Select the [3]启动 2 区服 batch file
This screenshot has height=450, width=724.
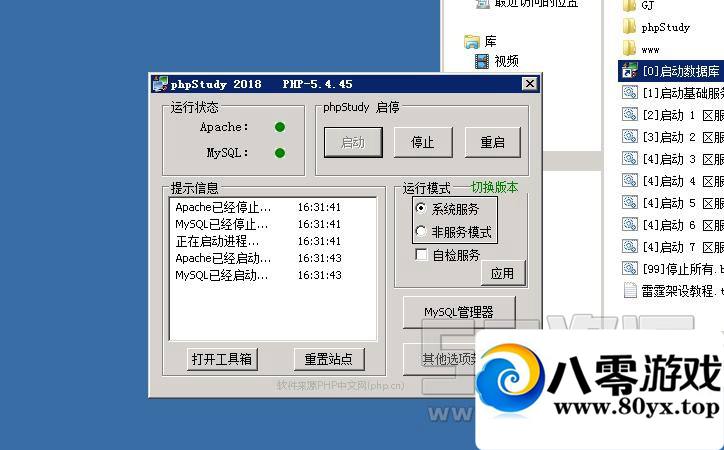672,137
